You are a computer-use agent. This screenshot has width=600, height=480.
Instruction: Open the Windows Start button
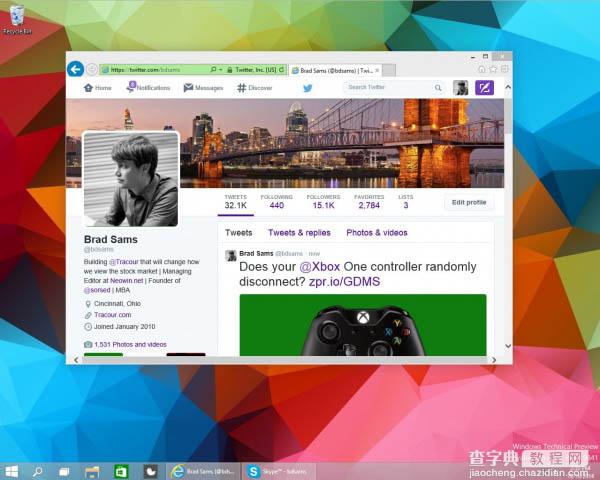coord(12,472)
